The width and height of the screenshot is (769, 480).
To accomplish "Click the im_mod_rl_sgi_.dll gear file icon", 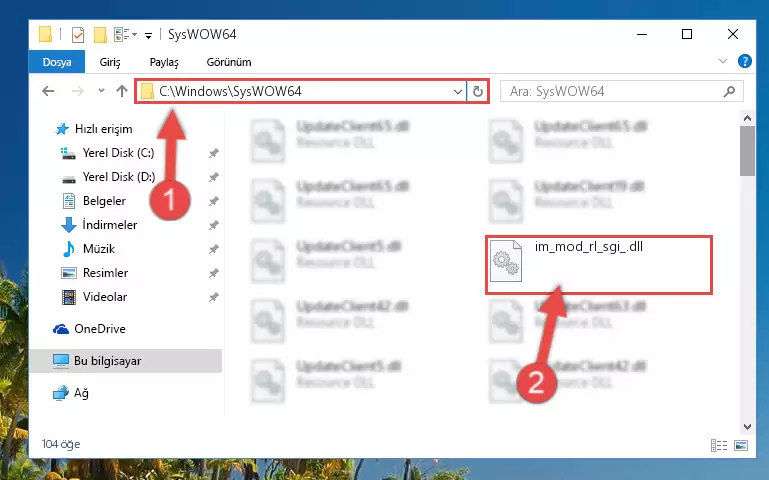I will click(506, 261).
